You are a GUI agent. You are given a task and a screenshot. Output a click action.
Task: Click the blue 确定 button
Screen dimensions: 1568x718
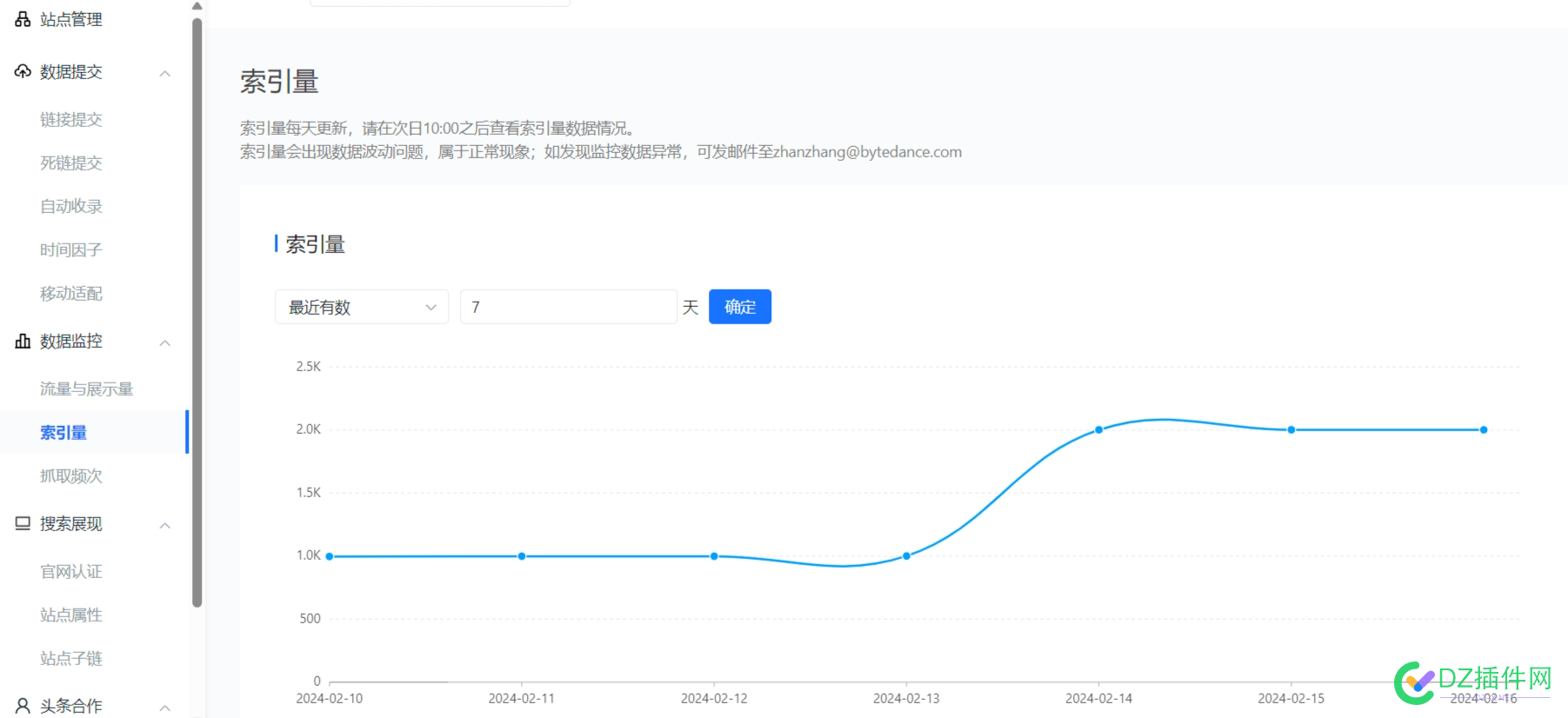(x=740, y=307)
